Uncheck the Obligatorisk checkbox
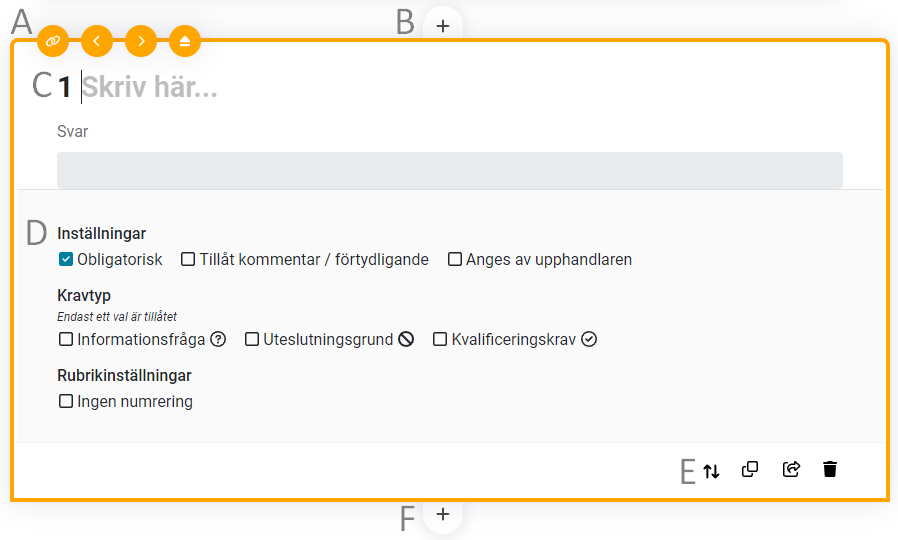Viewport: 898px width, 540px height. click(66, 260)
